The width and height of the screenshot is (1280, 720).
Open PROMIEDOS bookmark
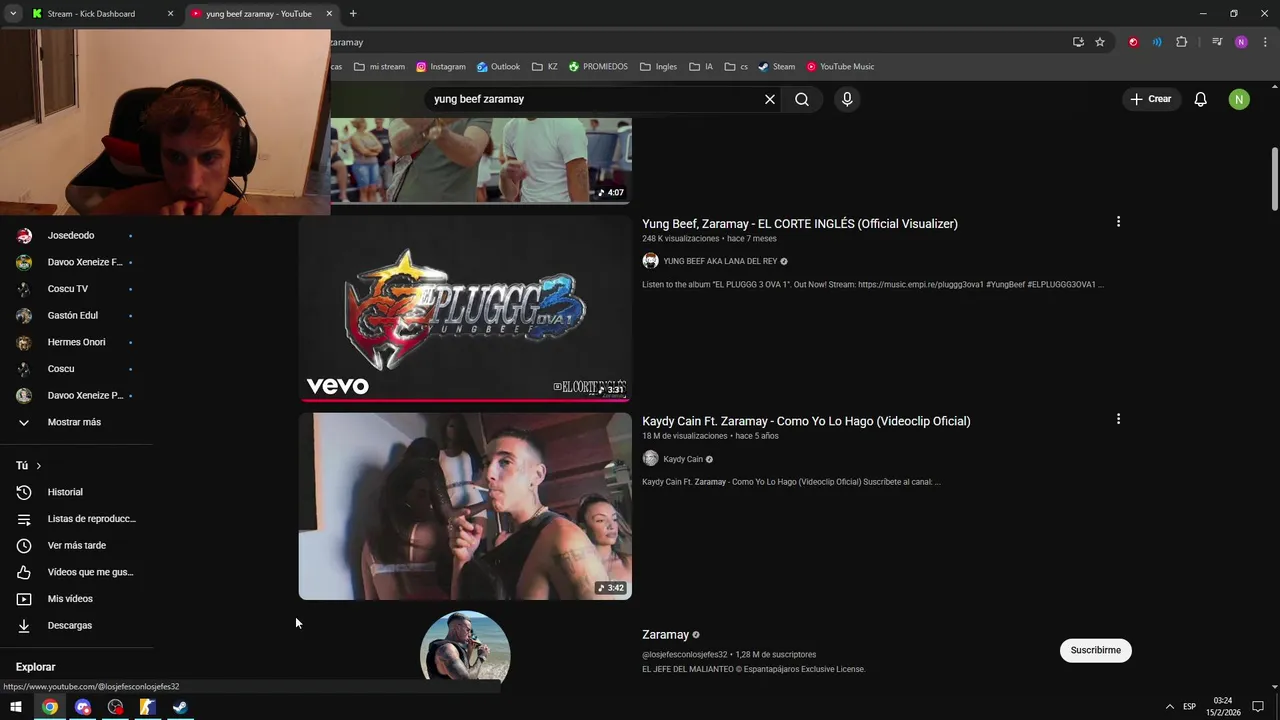(598, 67)
